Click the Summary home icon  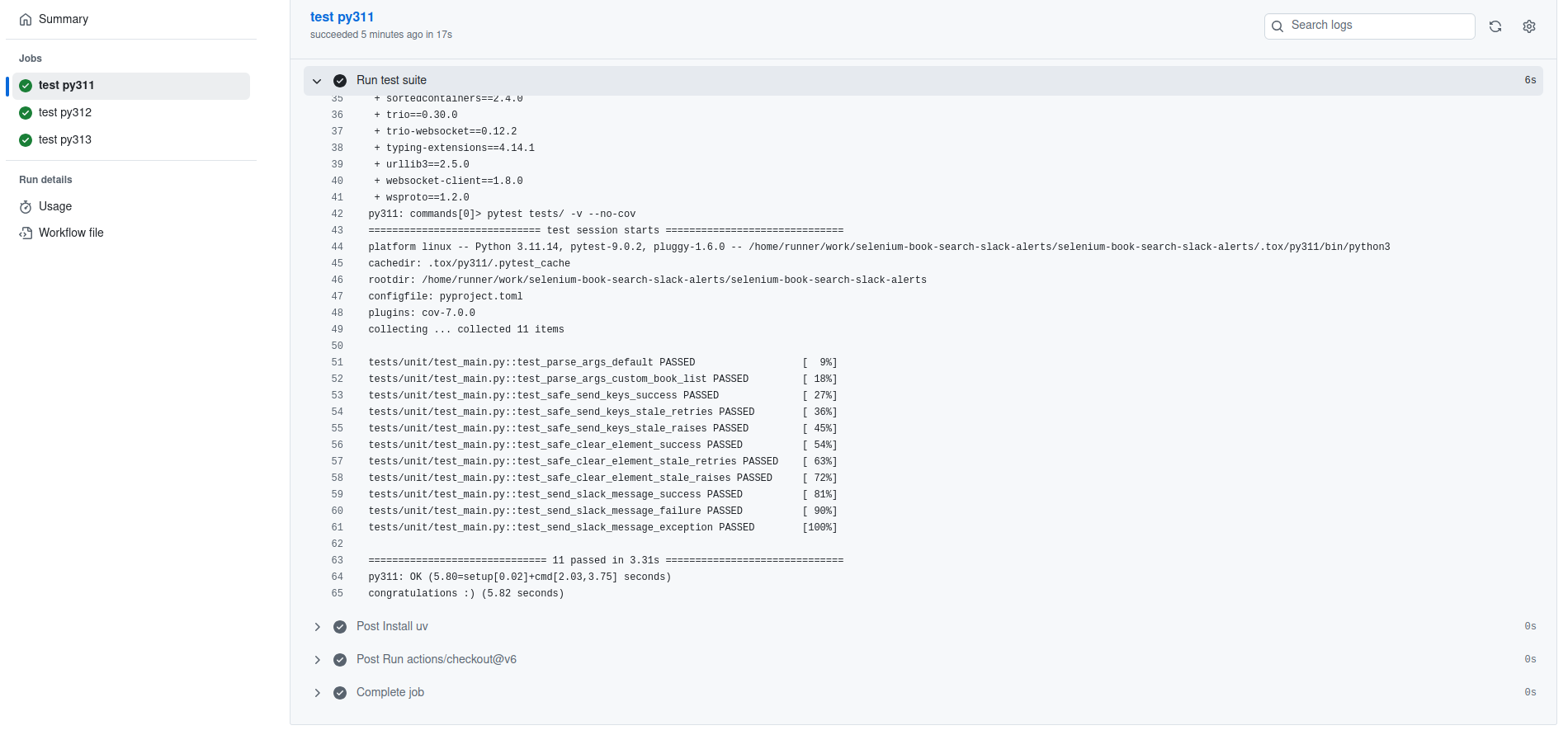[26, 20]
